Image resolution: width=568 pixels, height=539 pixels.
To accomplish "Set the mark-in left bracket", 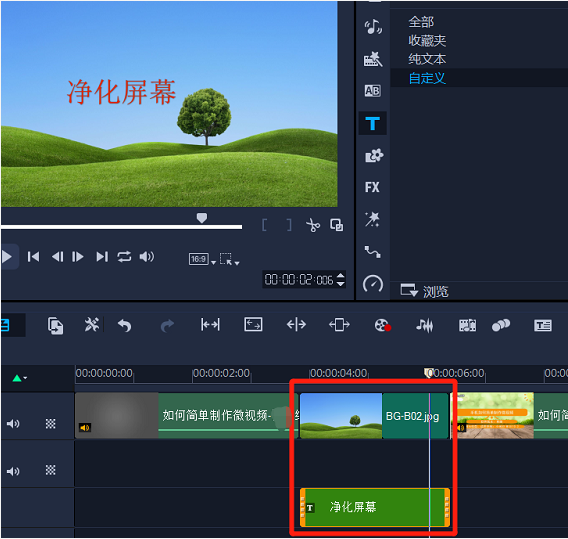I will click(264, 225).
